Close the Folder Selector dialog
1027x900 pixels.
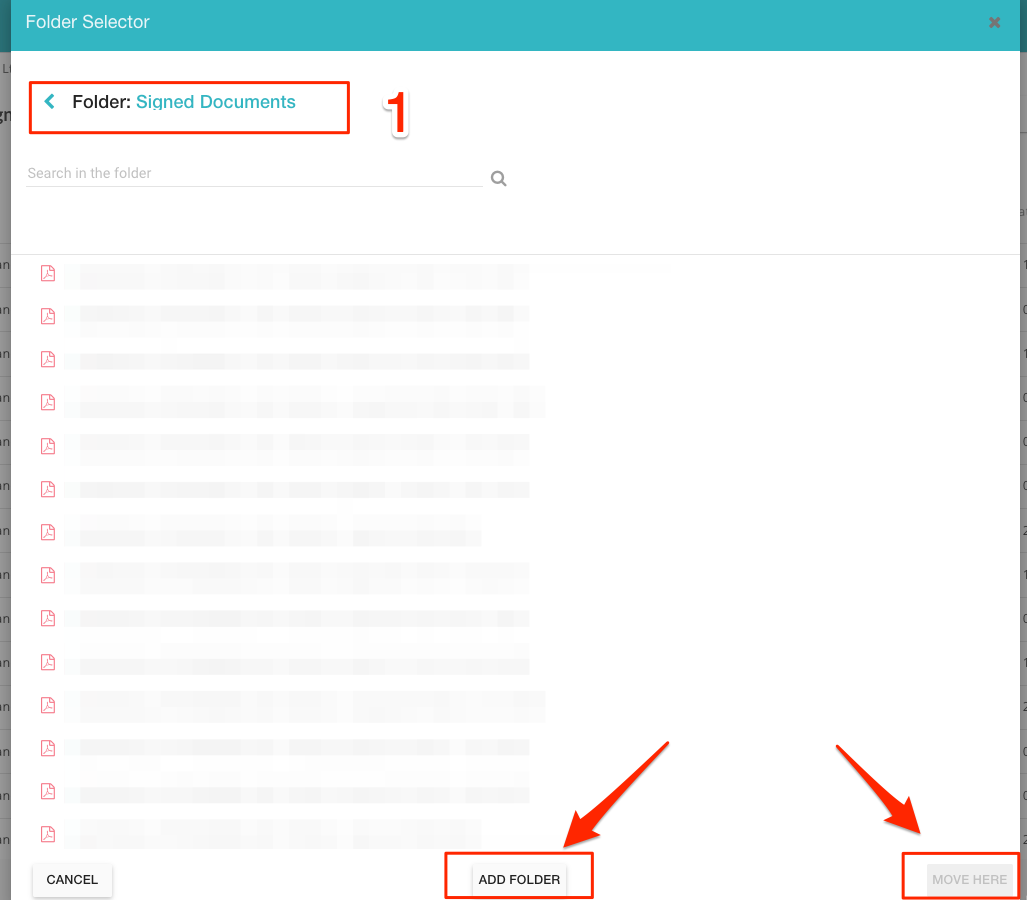click(994, 22)
